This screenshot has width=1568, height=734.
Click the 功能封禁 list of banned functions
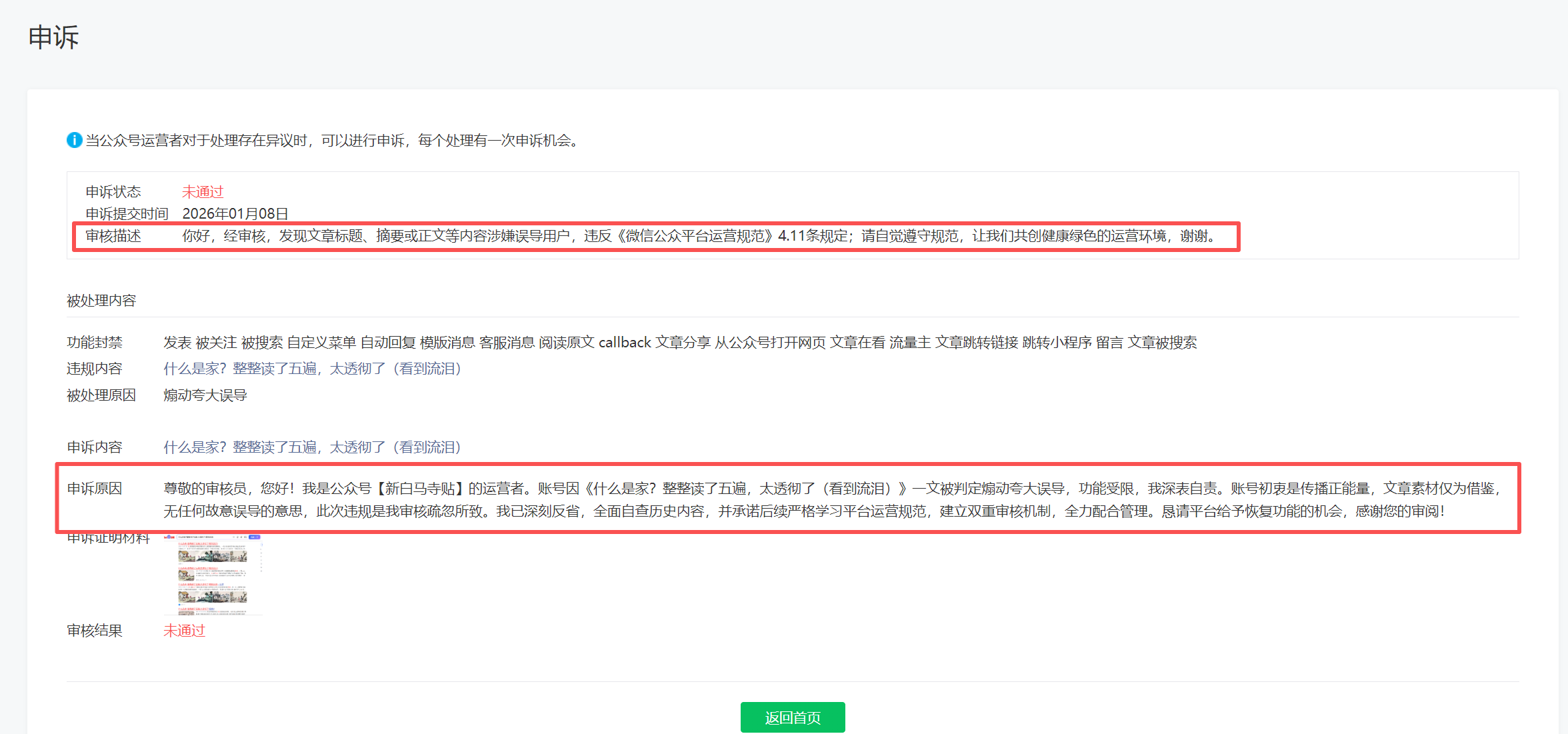point(679,343)
